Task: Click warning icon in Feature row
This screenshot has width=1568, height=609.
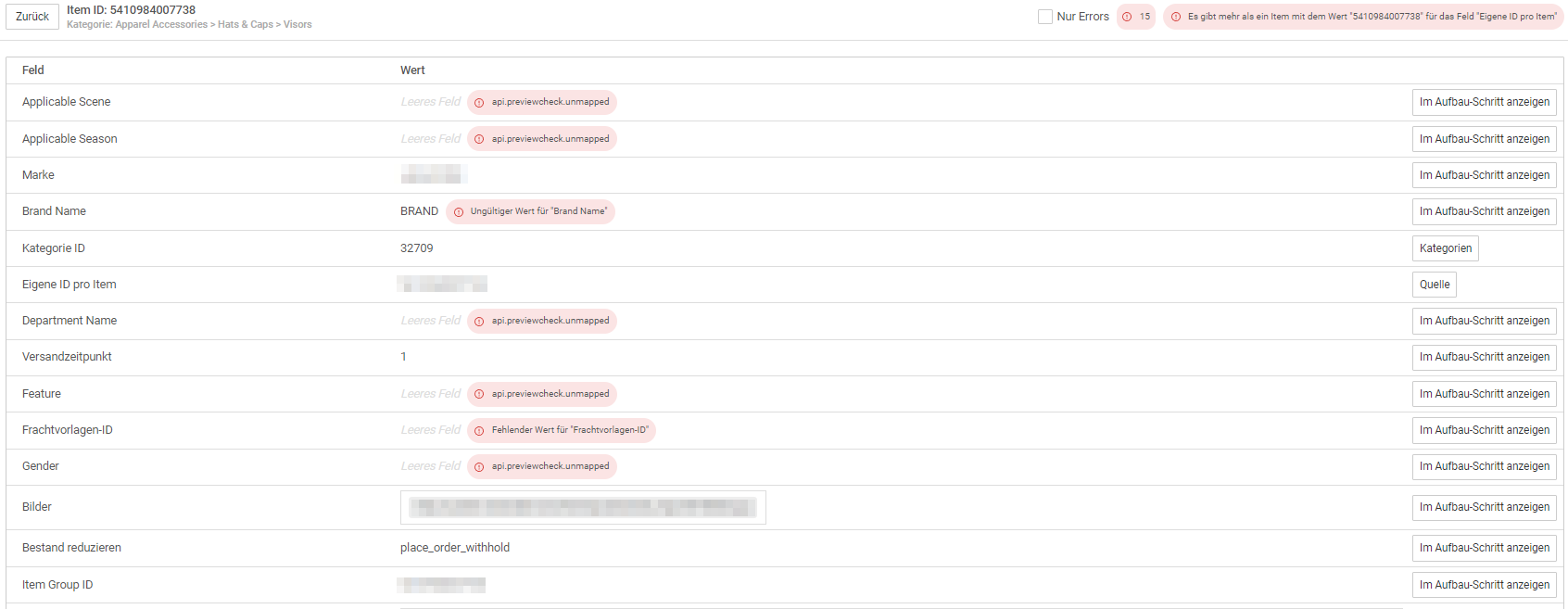Action: click(x=479, y=394)
